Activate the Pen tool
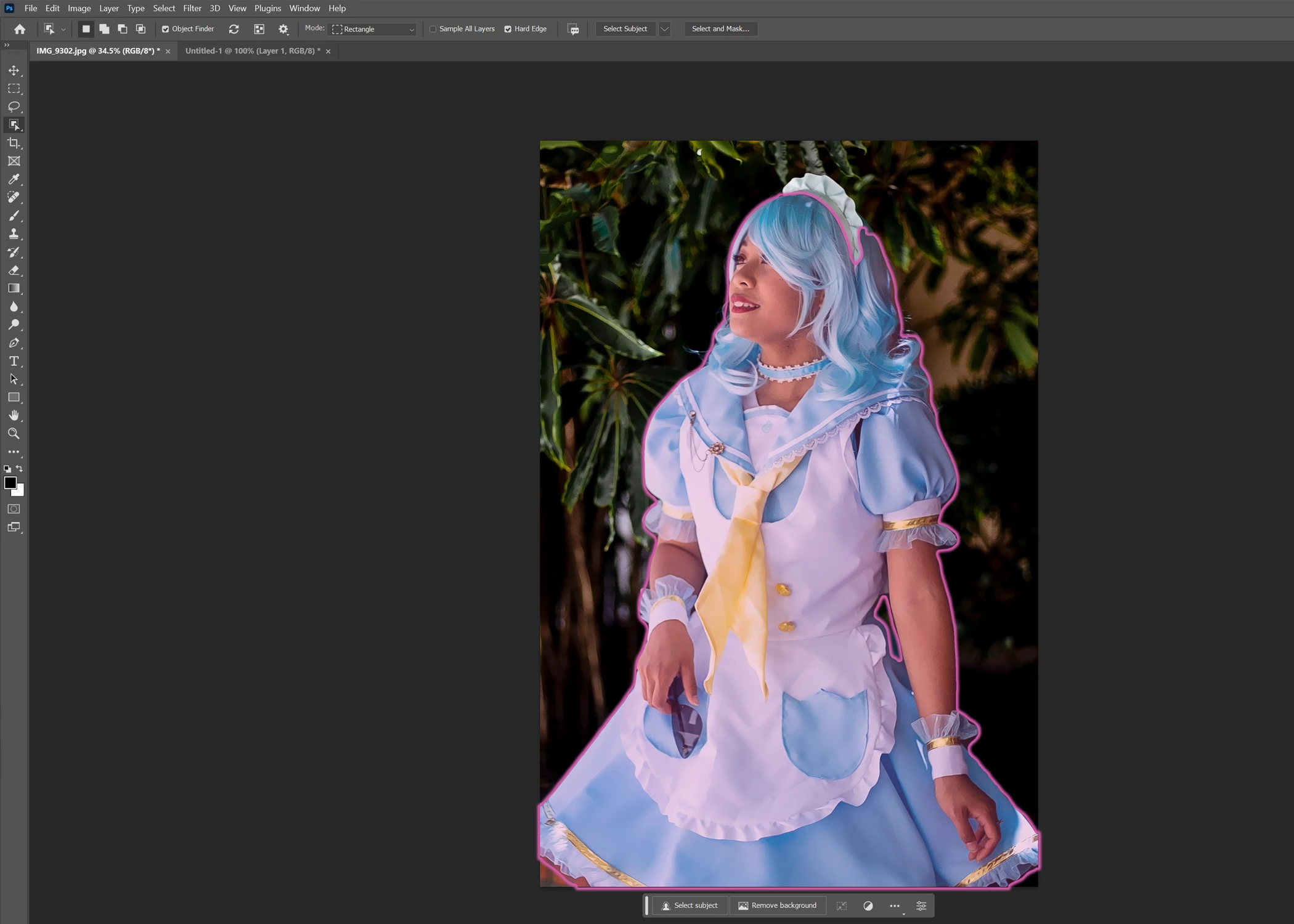This screenshot has width=1294, height=924. pos(14,343)
